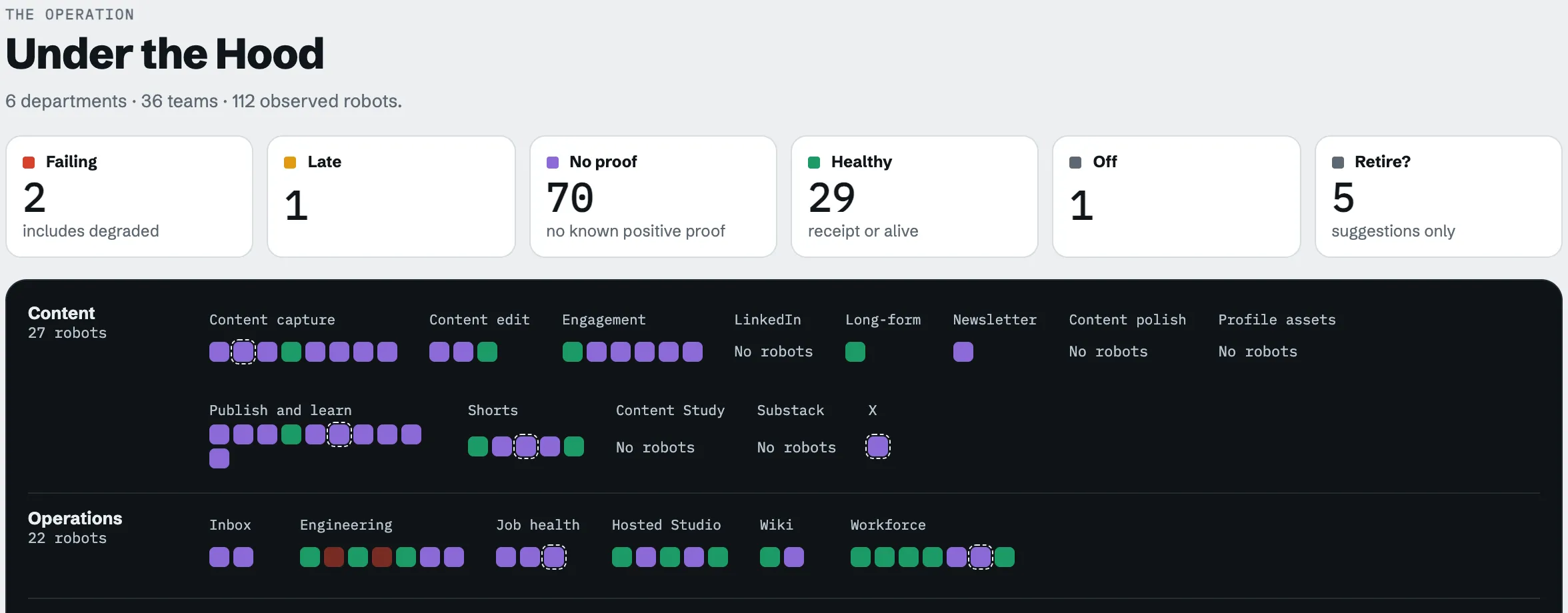Select the second red failing robot in Engineering

coord(382,557)
